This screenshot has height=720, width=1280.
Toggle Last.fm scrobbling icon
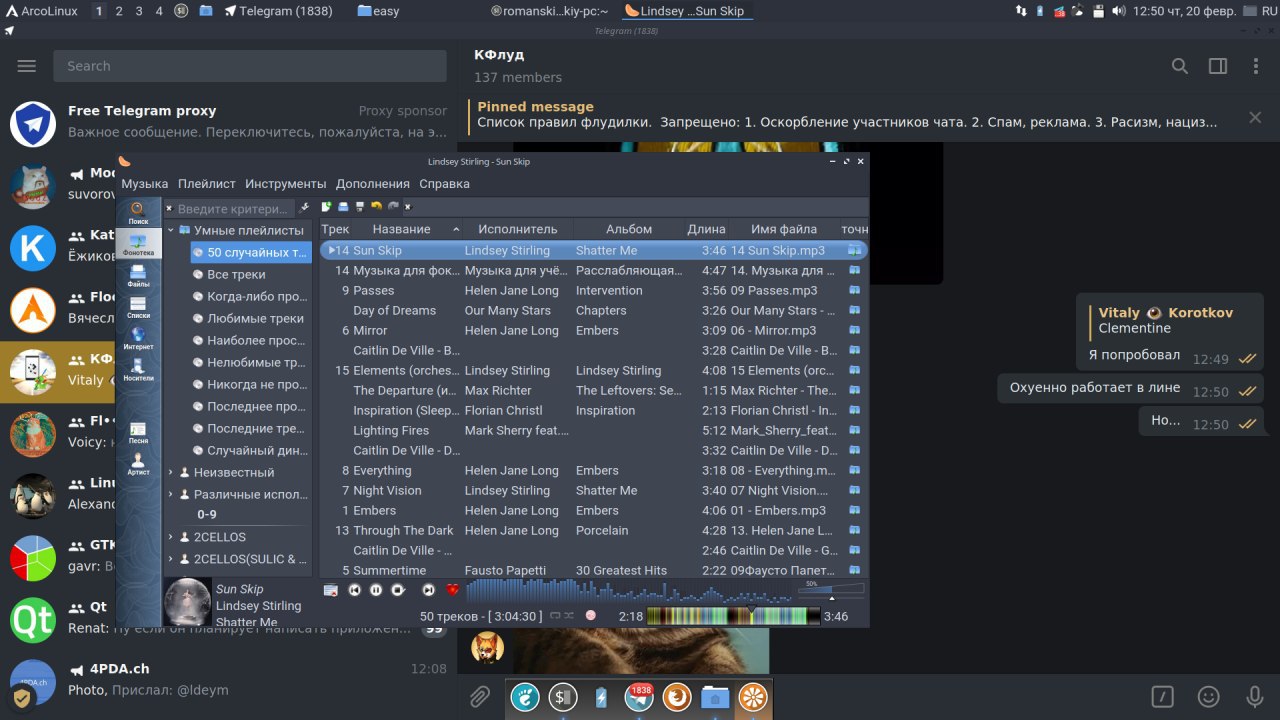[591, 616]
